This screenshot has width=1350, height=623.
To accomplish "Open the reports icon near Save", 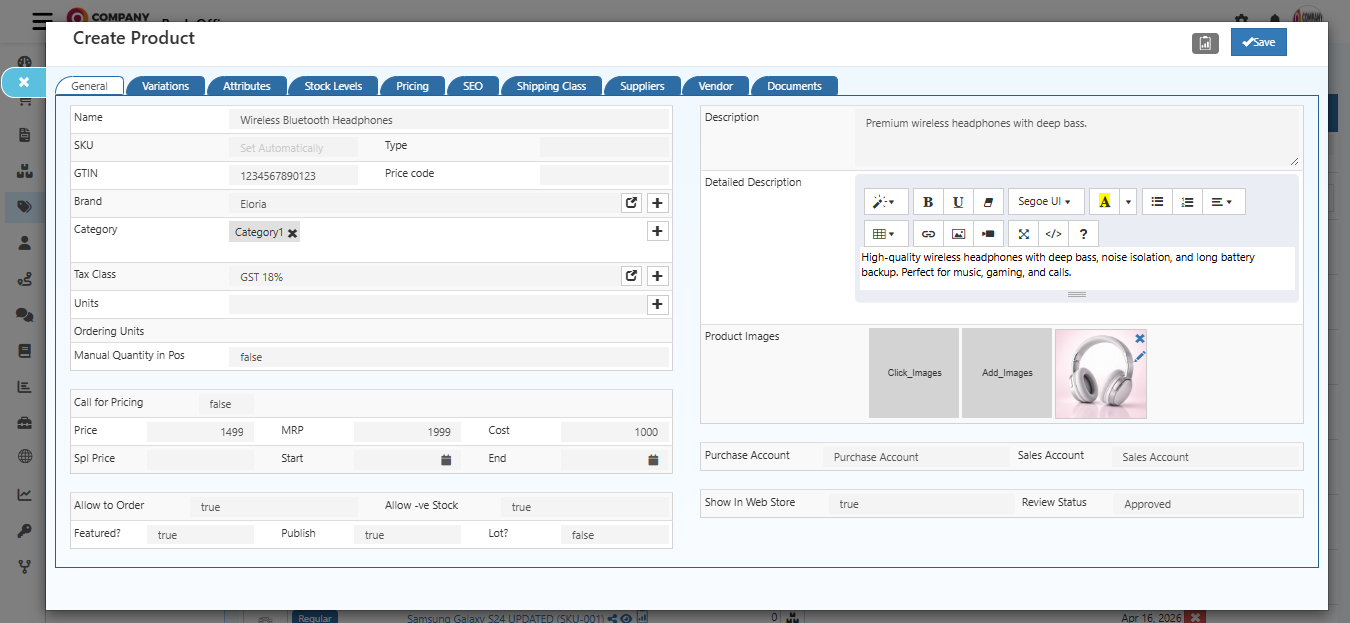I will [1205, 42].
